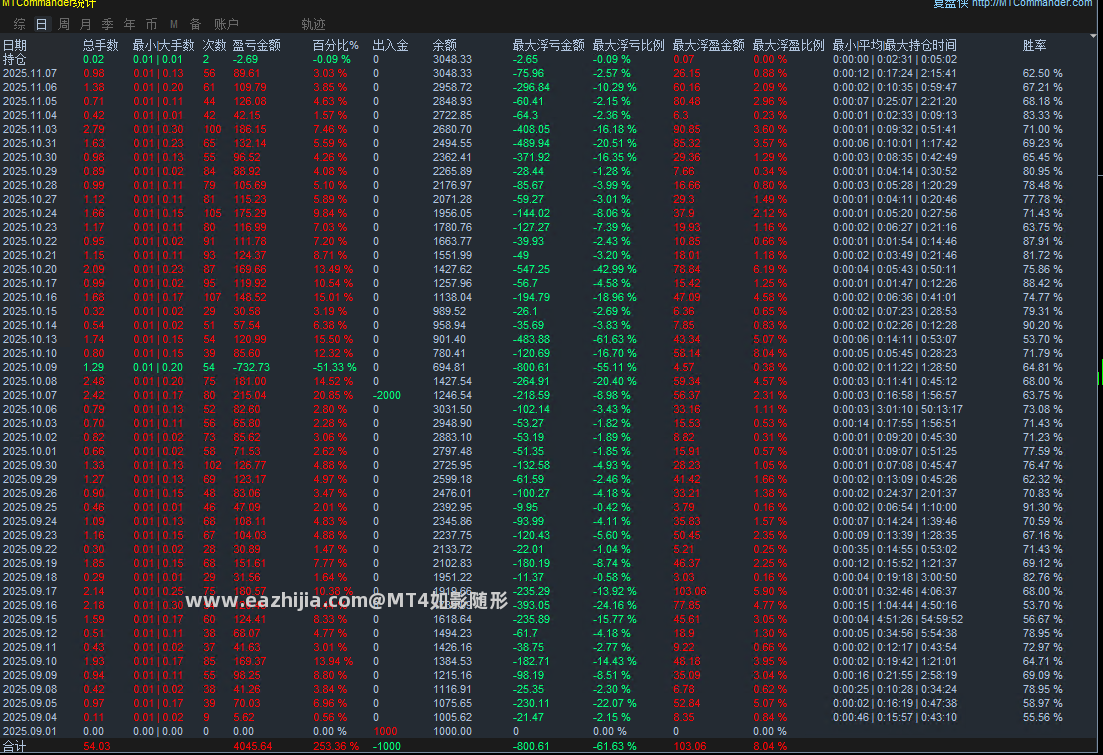The width and height of the screenshot is (1103, 755).
Task: Click the 694.81 balance cell
Action: point(449,367)
